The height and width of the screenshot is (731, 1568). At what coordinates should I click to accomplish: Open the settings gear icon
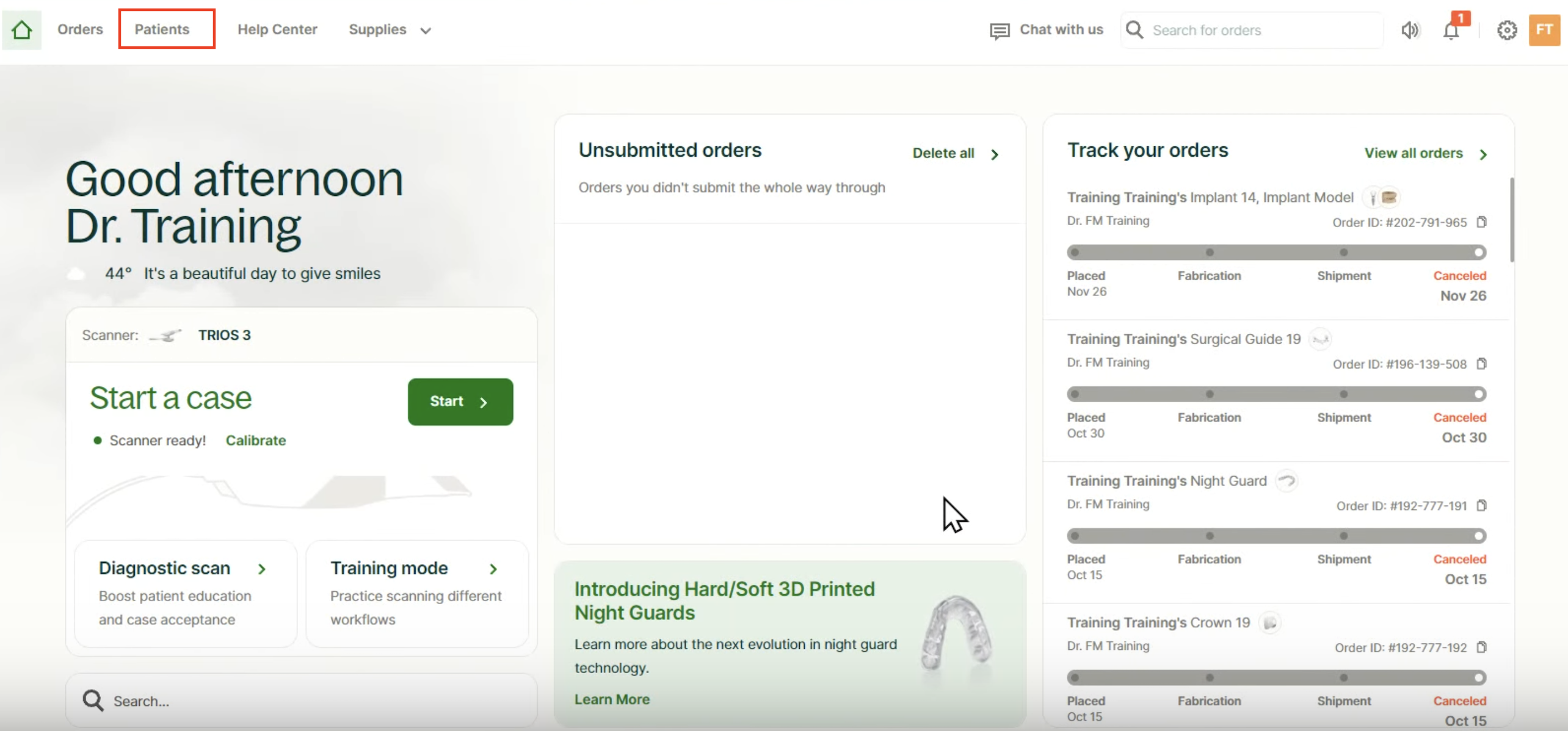point(1506,30)
